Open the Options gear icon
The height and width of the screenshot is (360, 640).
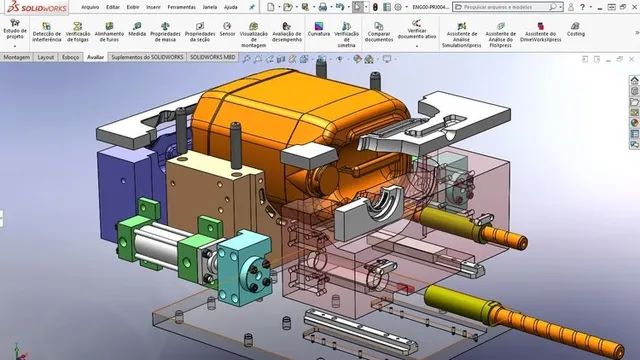point(398,7)
